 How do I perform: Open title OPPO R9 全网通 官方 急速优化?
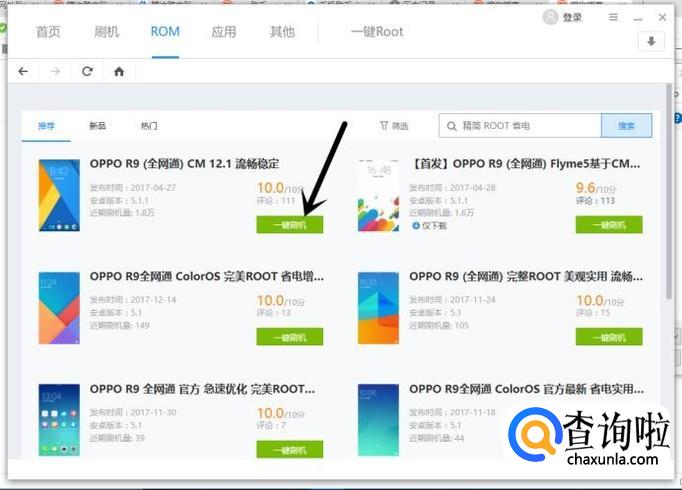pos(202,389)
